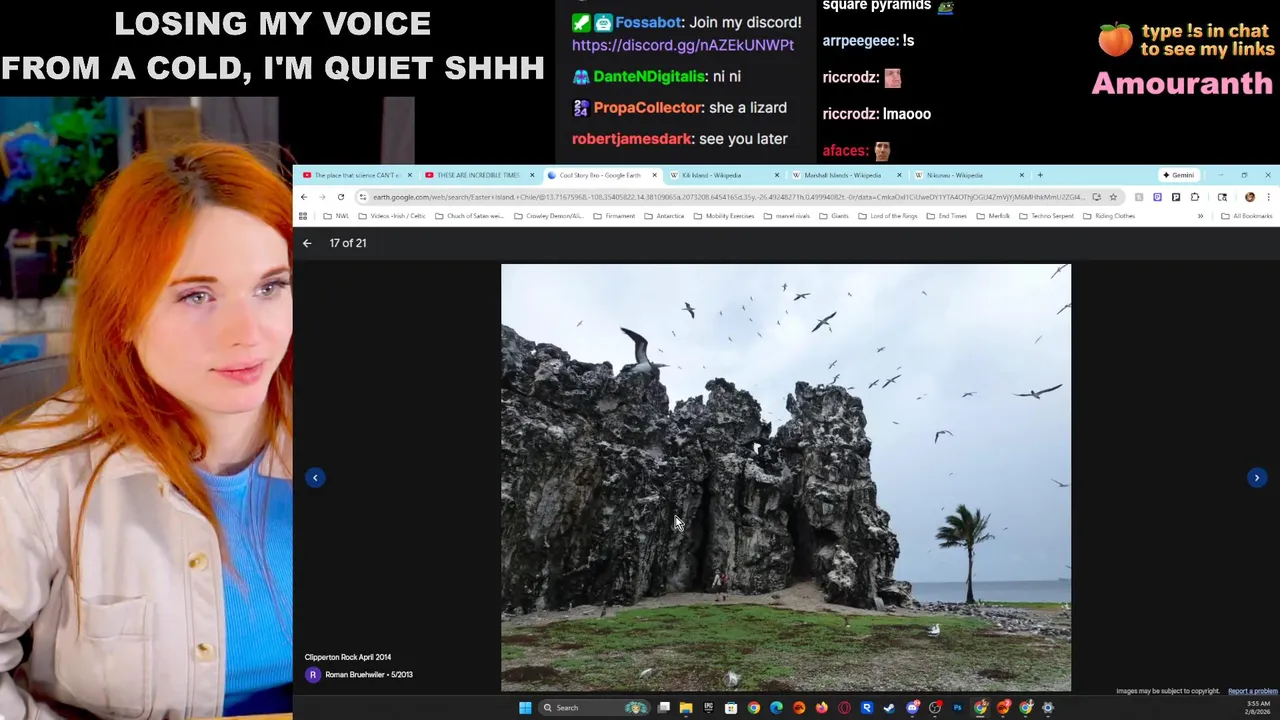Switch to the Marshall Islands Wikipedia tab
1280x720 pixels.
[x=843, y=175]
